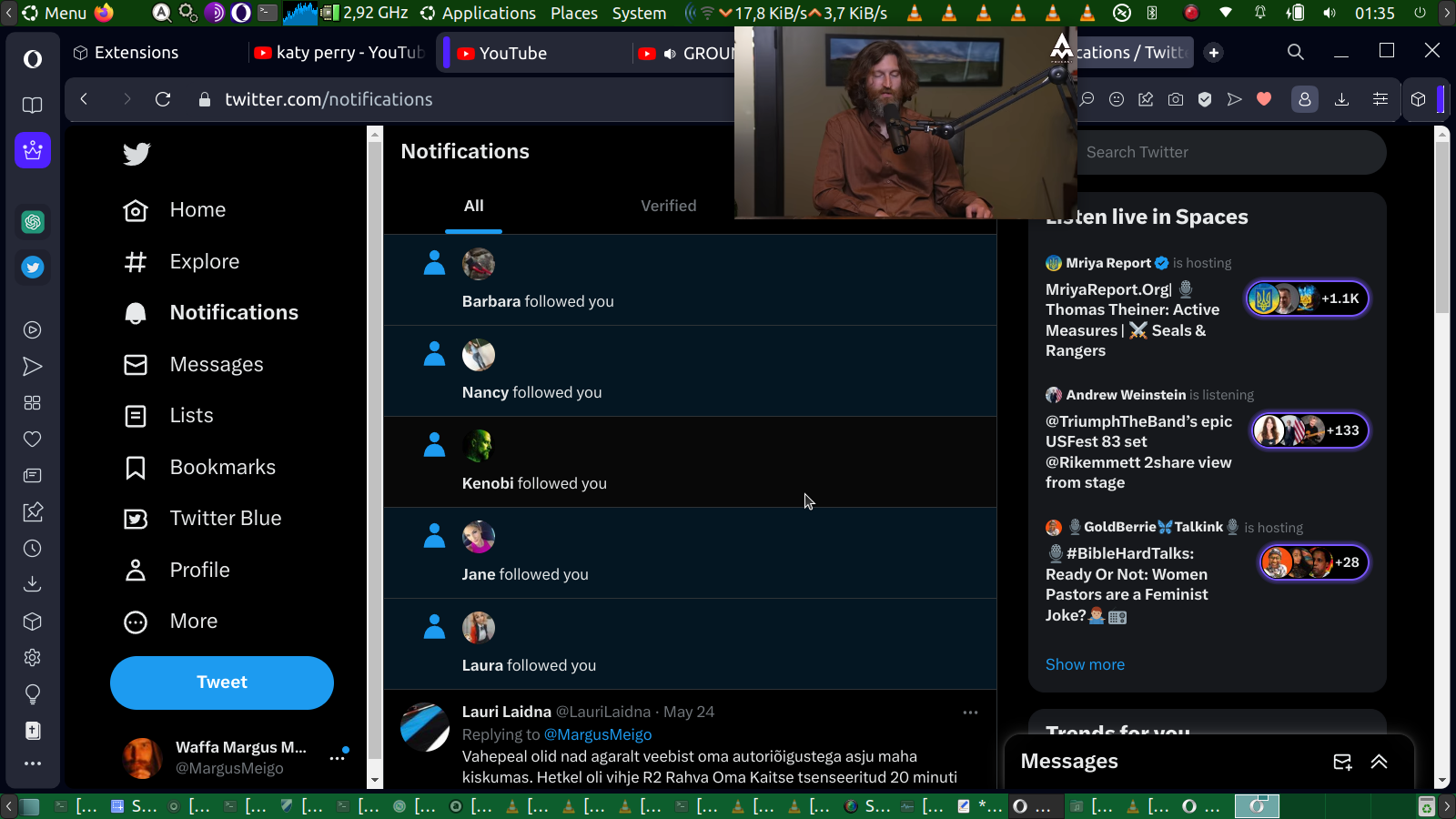Screen dimensions: 1456x819
Task: Go to Profile in Twitter navigation
Action: coord(177,571)
